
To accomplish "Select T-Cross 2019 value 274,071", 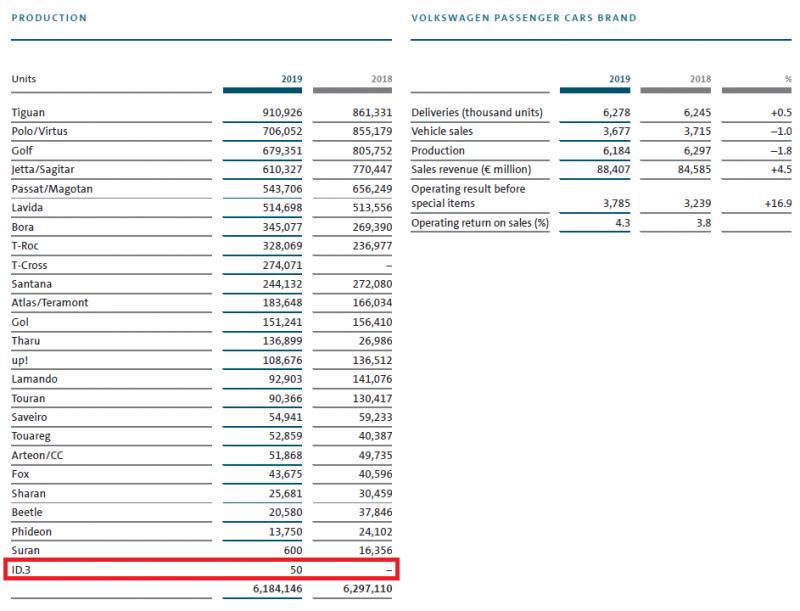I will click(282, 266).
